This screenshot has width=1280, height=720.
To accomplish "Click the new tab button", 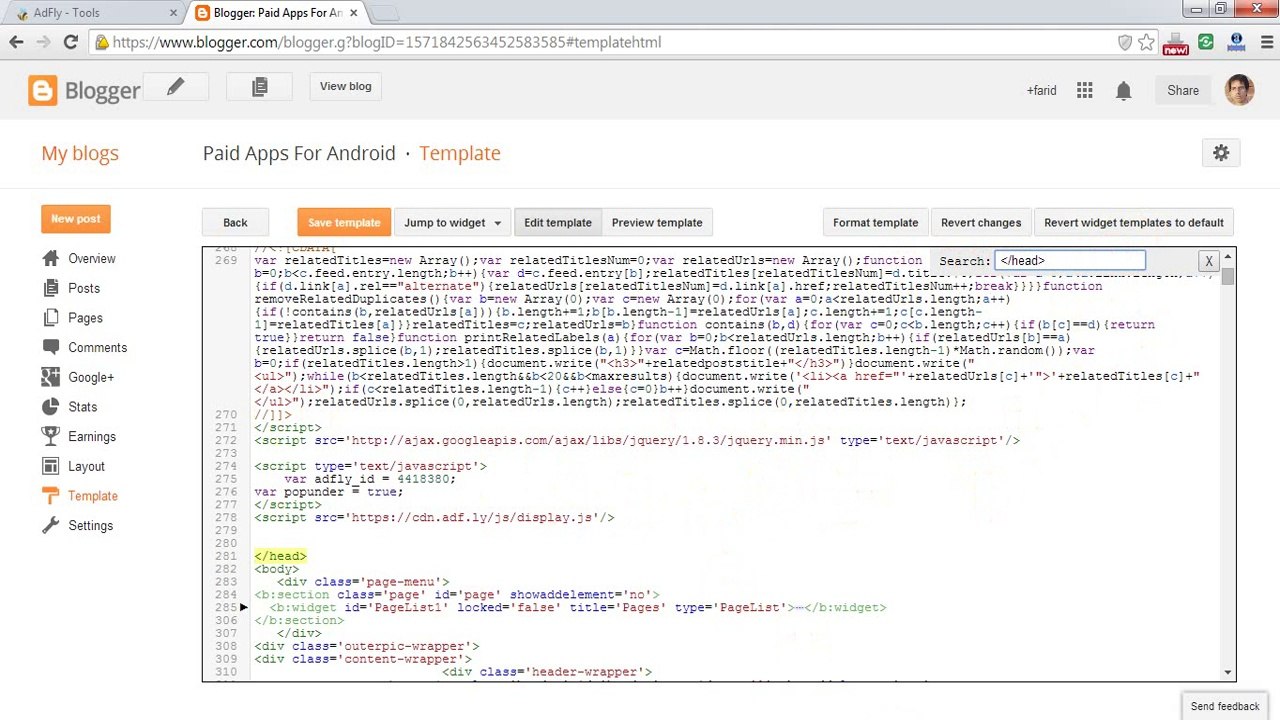I will click(x=385, y=13).
